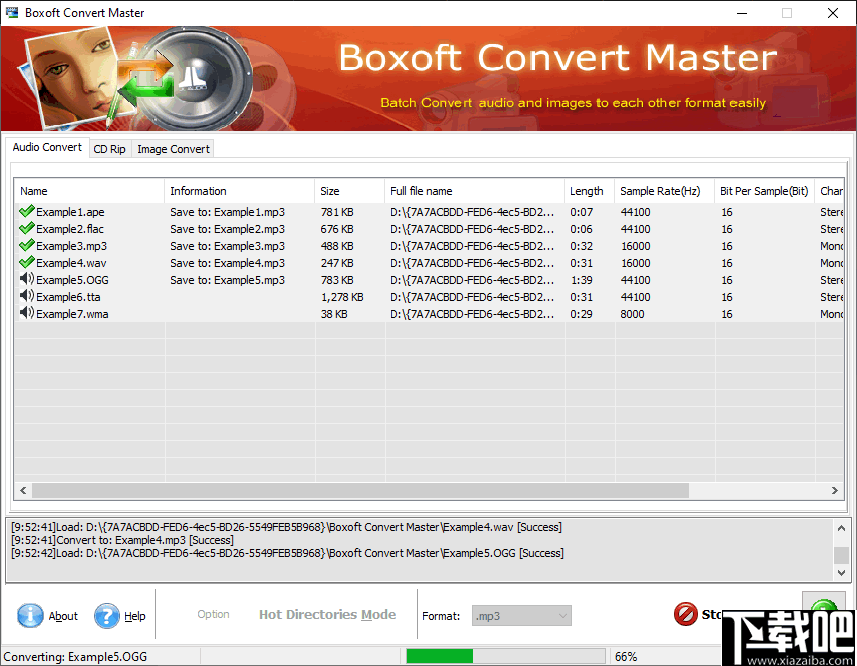The width and height of the screenshot is (857, 666).
Task: Switch to the CD Rip tab
Action: (x=109, y=148)
